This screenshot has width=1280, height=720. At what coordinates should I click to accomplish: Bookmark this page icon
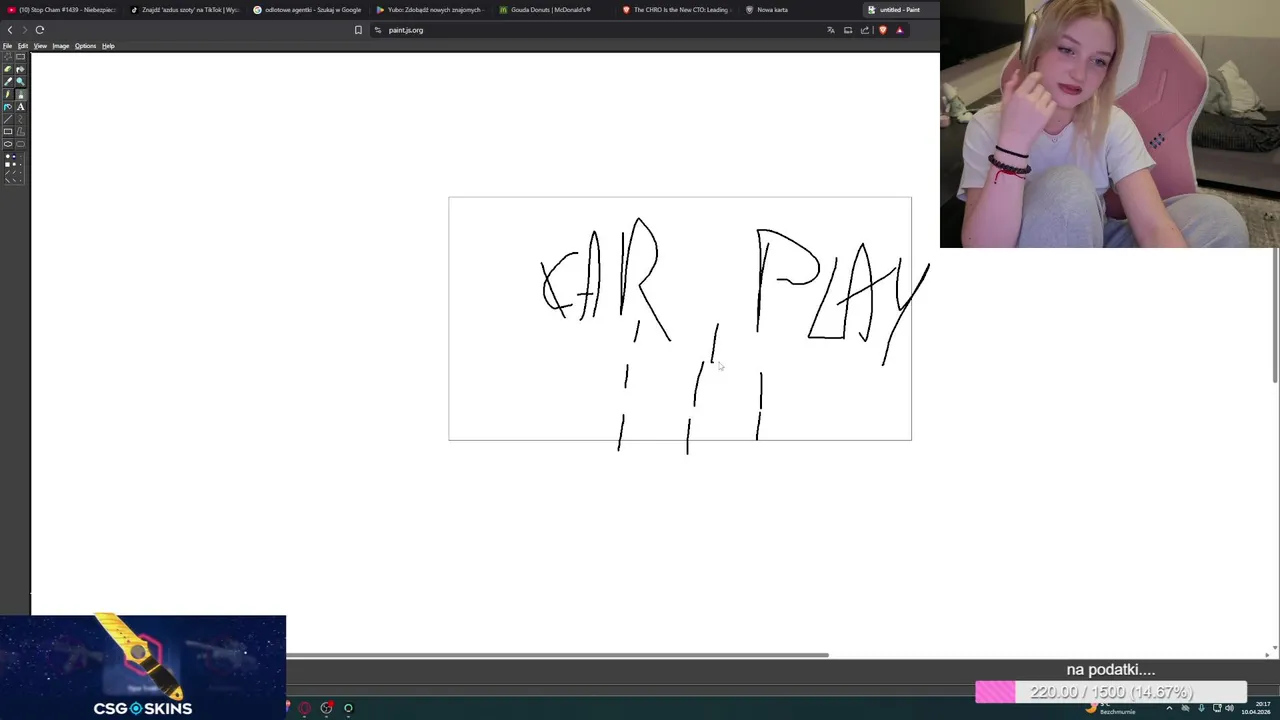358,30
